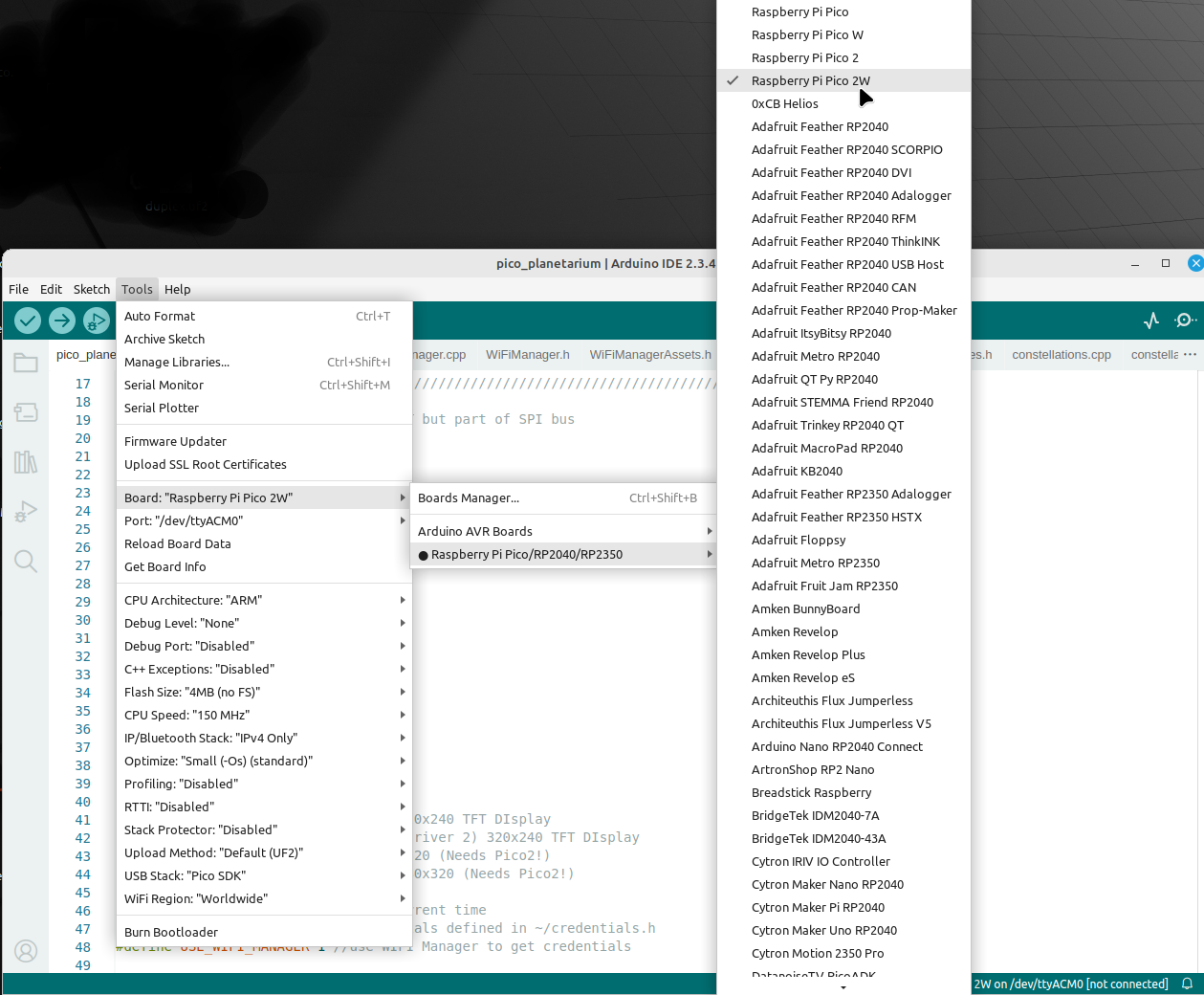Click Boards Manager... entry
Image resolution: width=1204 pixels, height=995 pixels.
point(563,497)
